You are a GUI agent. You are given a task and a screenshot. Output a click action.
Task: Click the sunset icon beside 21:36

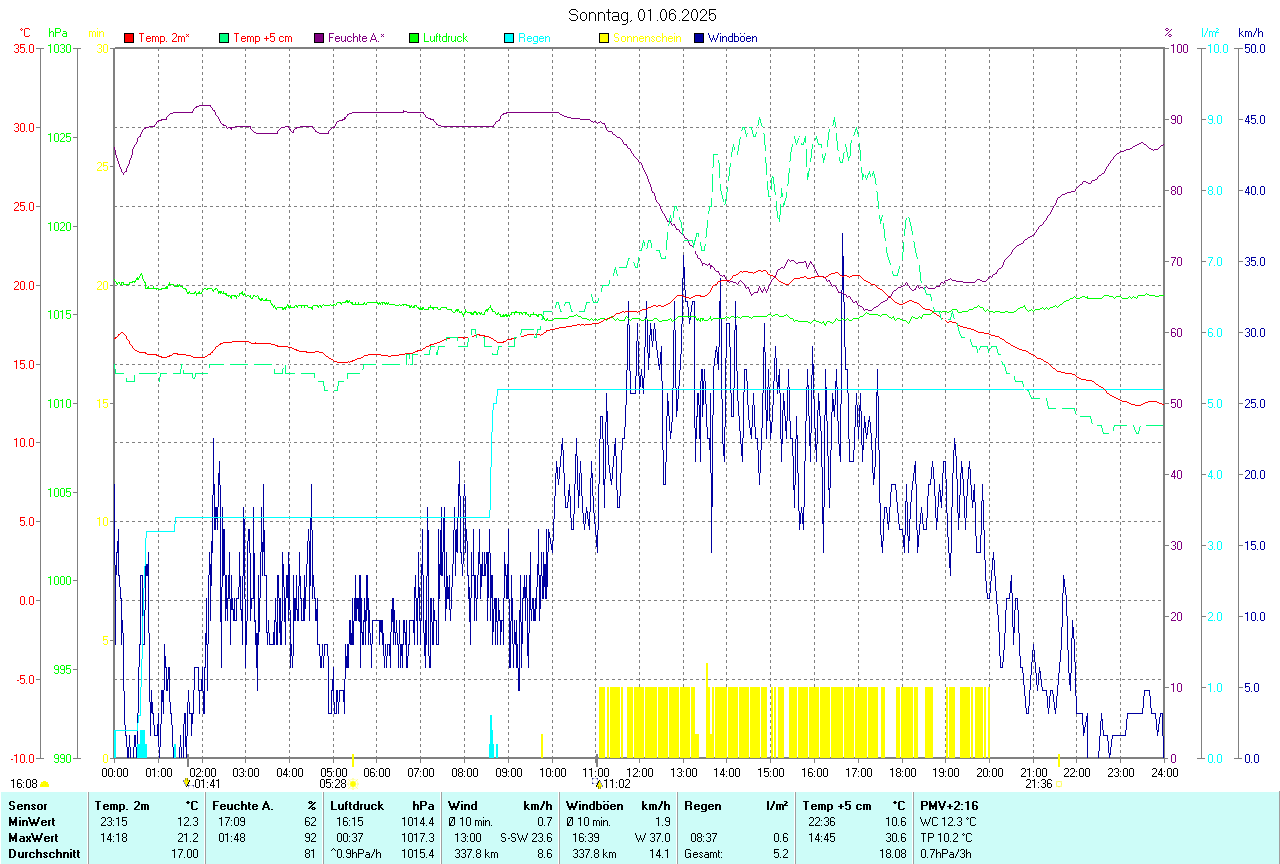[x=1058, y=784]
